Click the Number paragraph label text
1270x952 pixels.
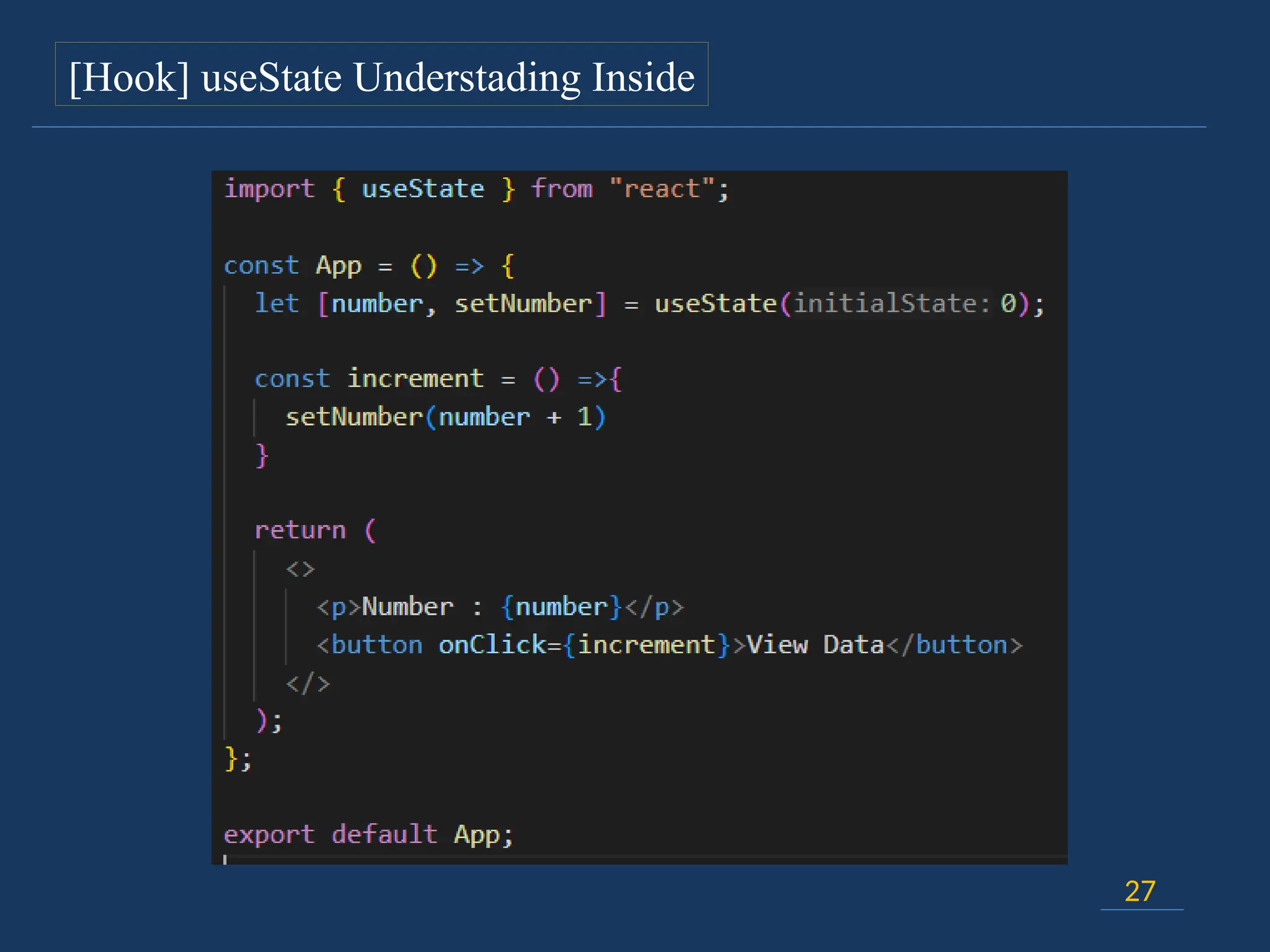point(407,607)
